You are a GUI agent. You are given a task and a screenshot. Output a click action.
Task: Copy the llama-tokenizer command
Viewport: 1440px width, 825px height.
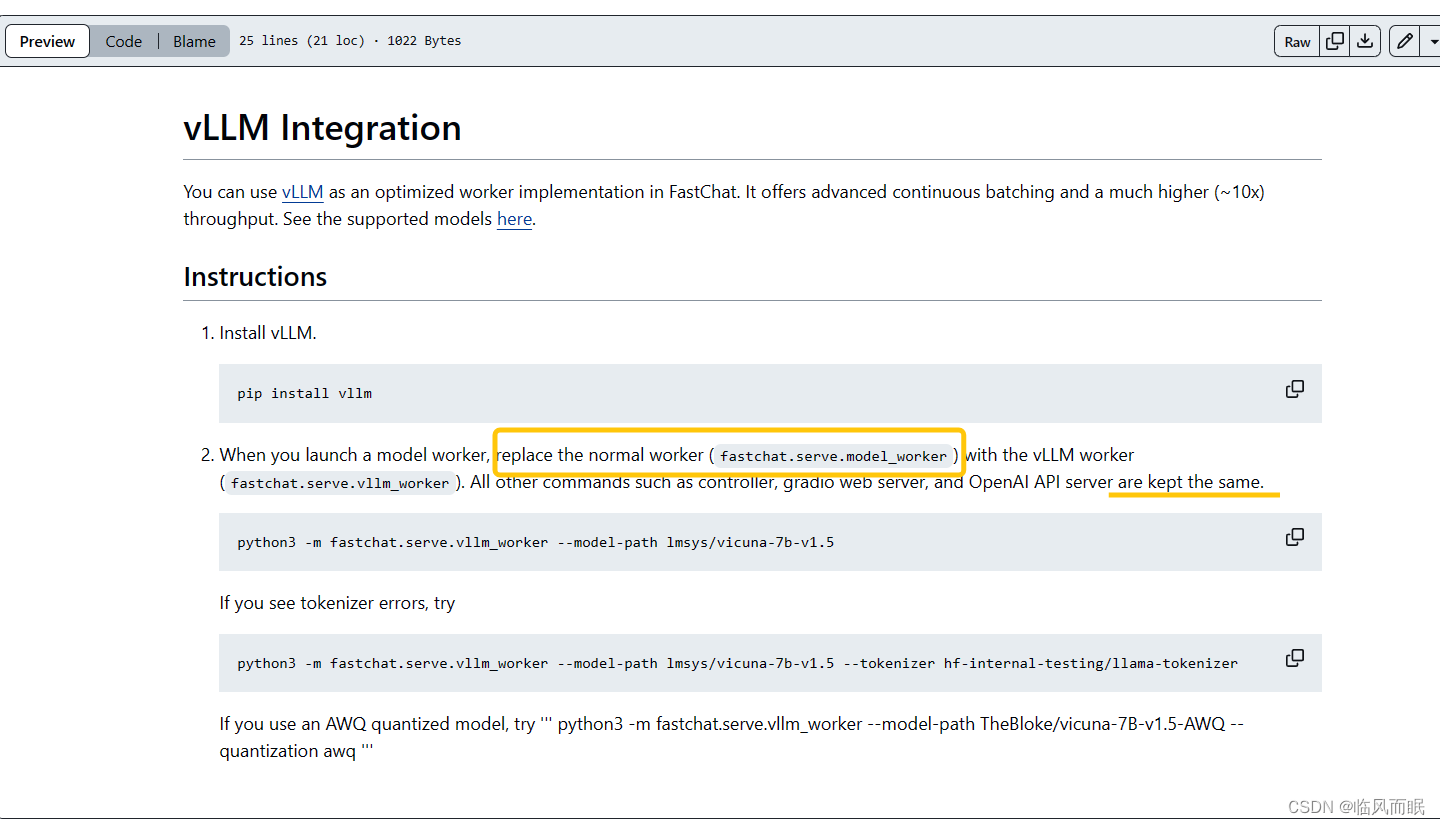pos(1294,658)
